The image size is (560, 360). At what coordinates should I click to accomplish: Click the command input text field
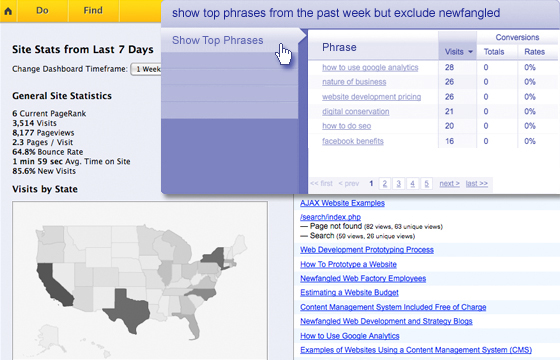click(x=360, y=13)
